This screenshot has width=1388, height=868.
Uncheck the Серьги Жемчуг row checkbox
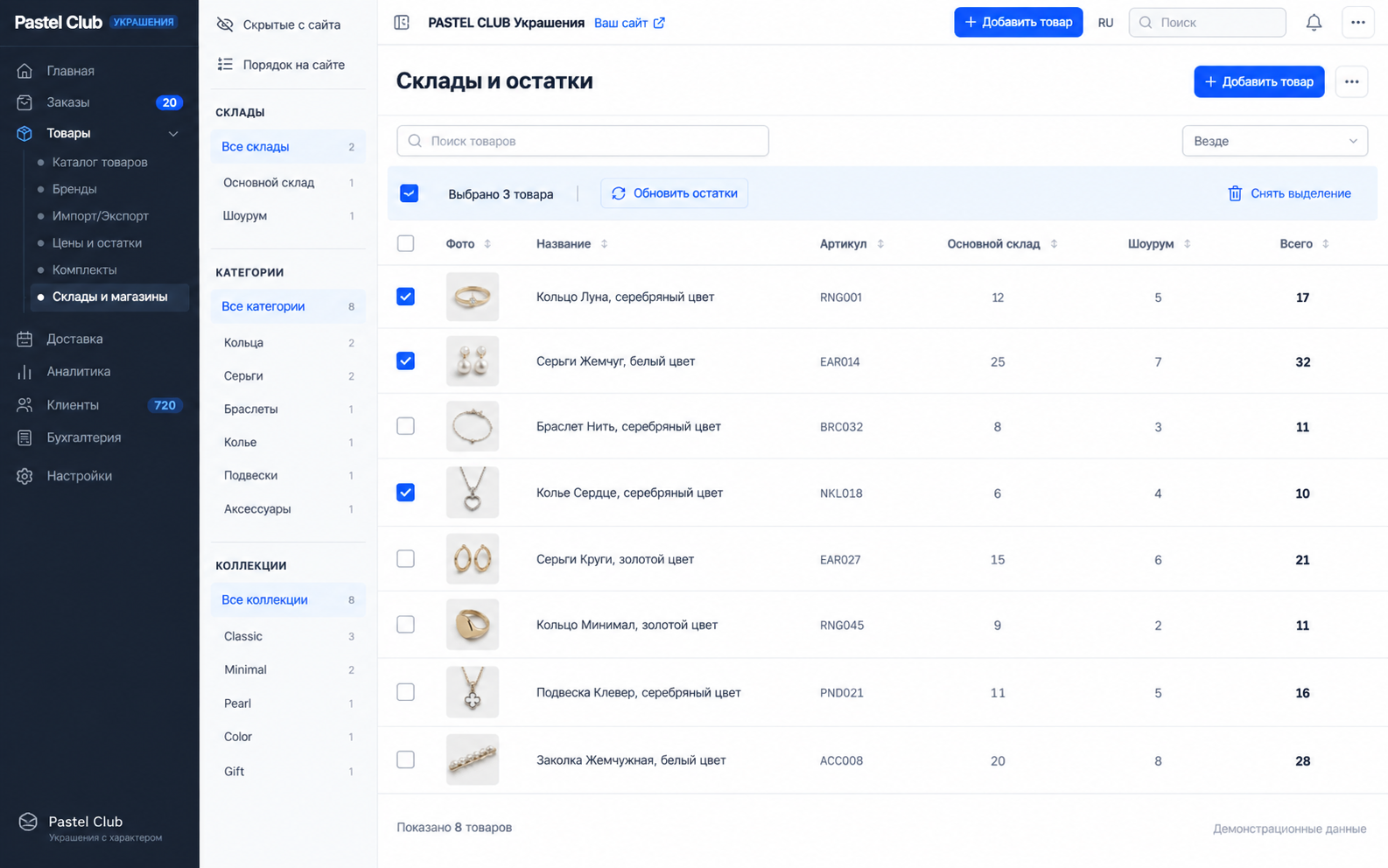tap(405, 360)
